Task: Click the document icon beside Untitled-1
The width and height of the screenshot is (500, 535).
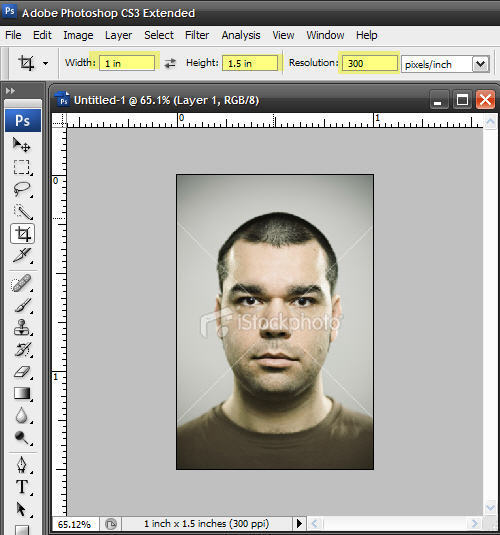Action: tap(63, 99)
